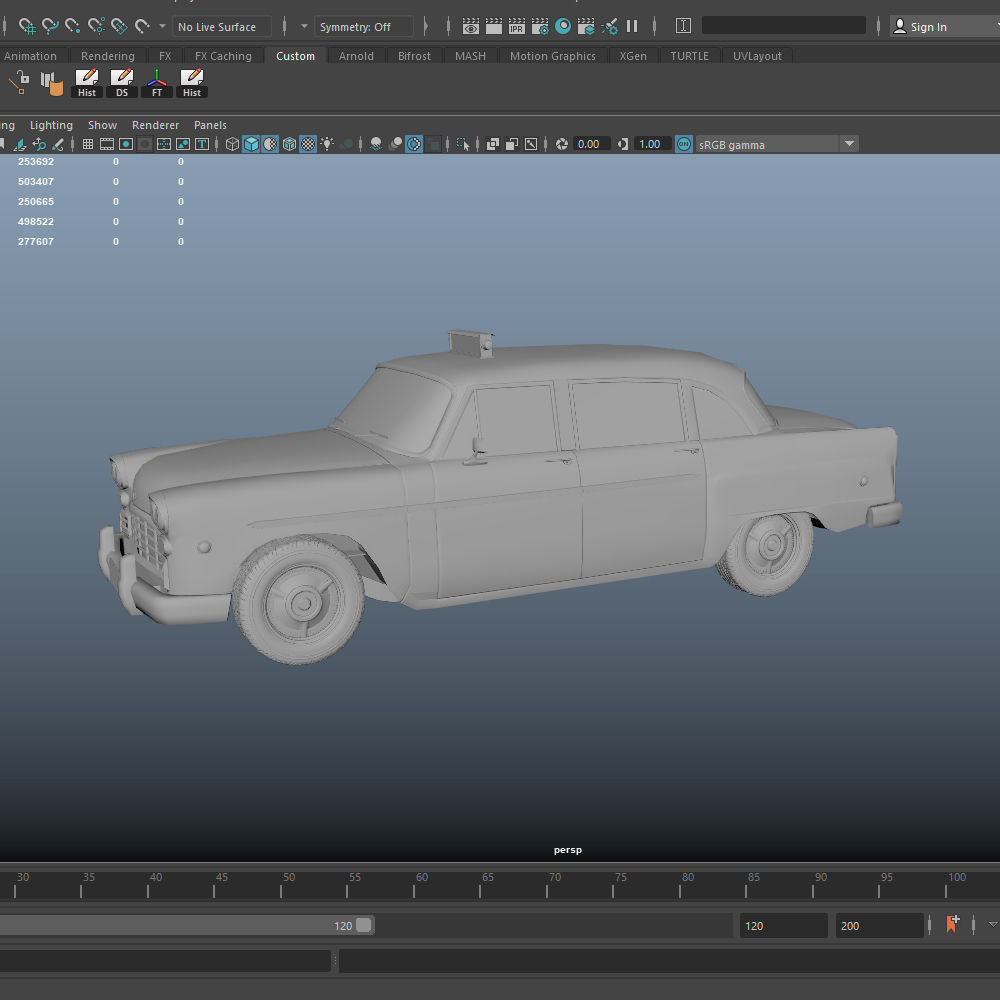The image size is (1000, 1000).
Task: Expand the symmetry options arrow
Action: pos(304,26)
